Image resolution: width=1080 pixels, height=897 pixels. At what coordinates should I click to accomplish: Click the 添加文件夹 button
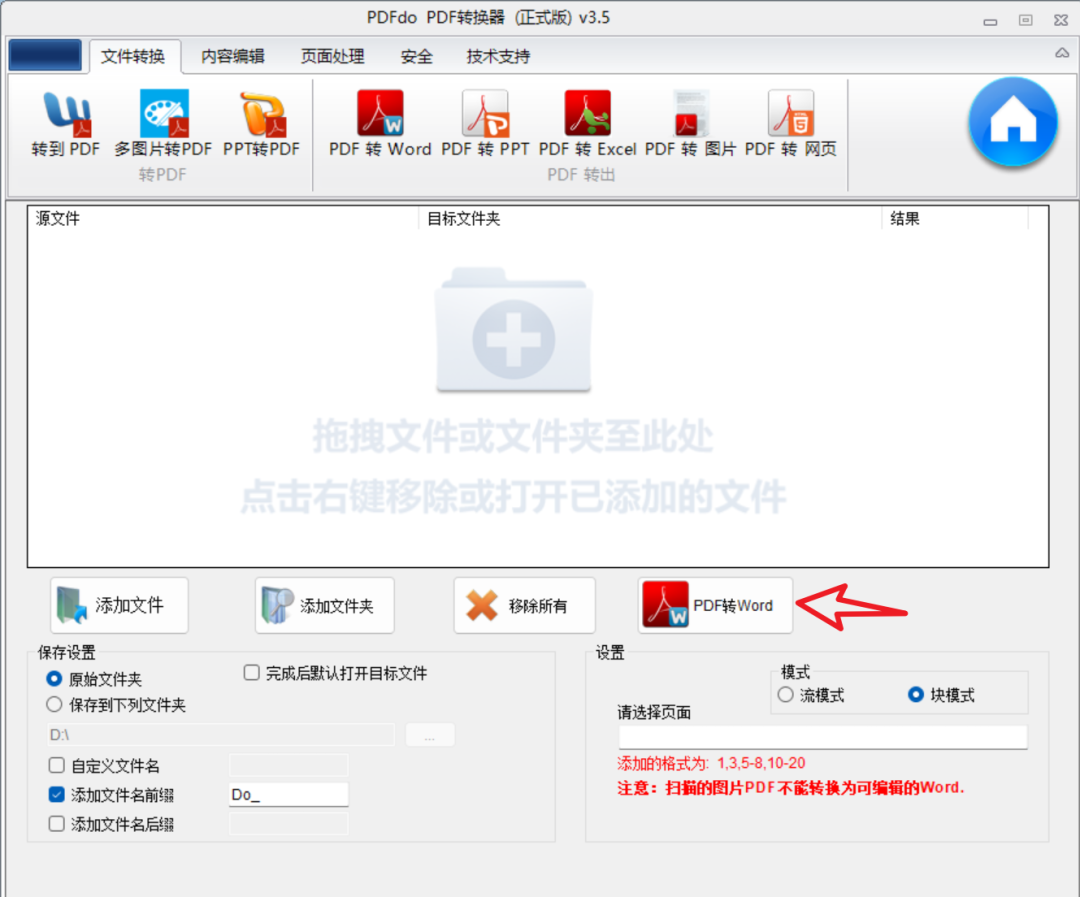324,606
